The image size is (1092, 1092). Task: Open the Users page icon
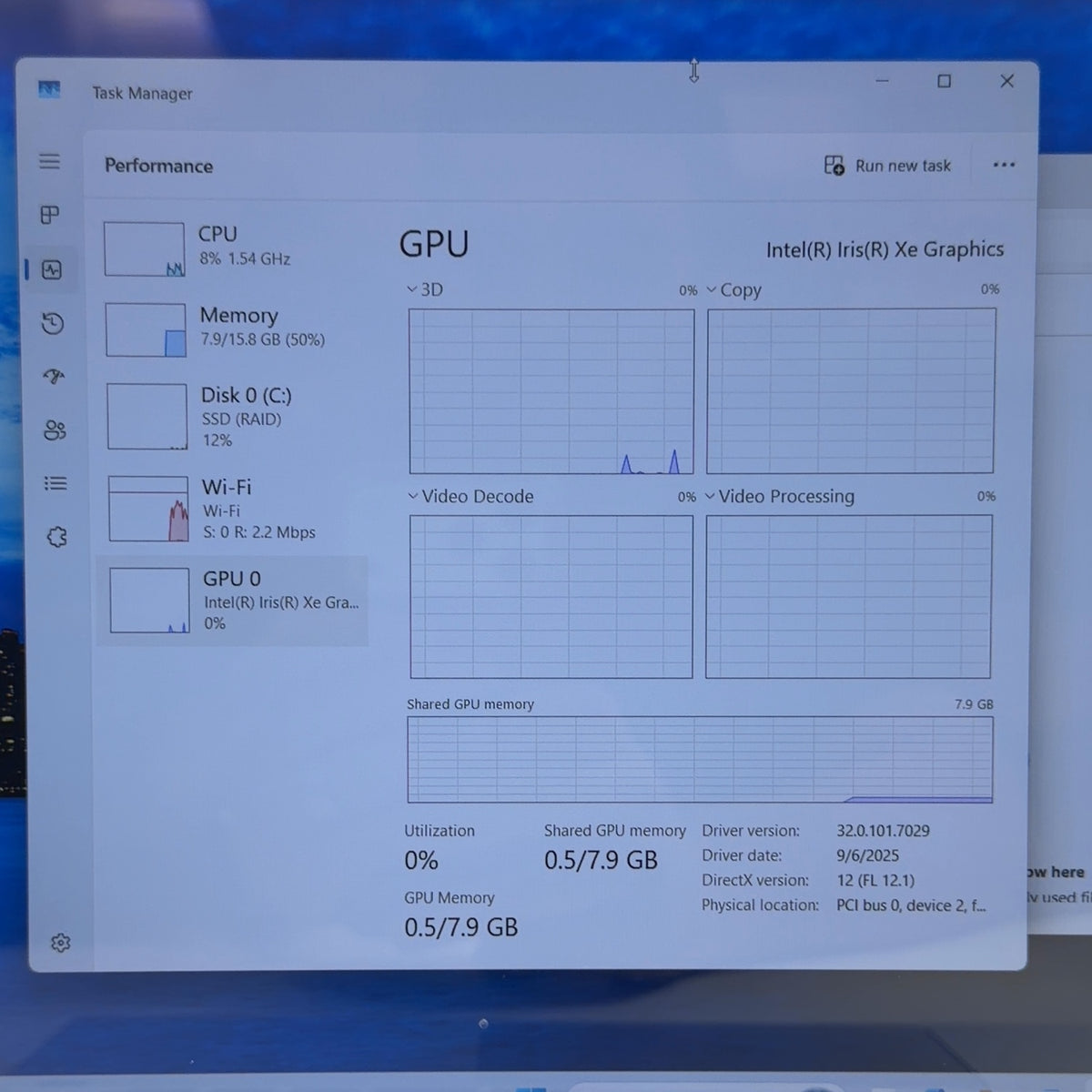click(55, 430)
